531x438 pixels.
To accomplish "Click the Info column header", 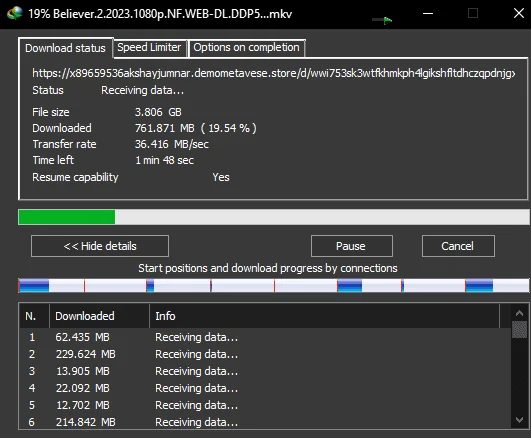I will click(324, 316).
